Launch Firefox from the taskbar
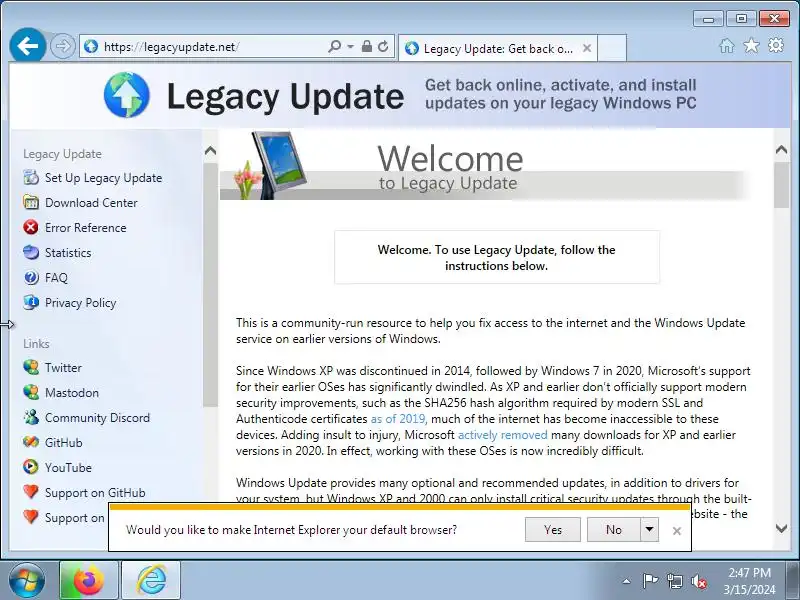The width and height of the screenshot is (800, 600). [x=89, y=581]
